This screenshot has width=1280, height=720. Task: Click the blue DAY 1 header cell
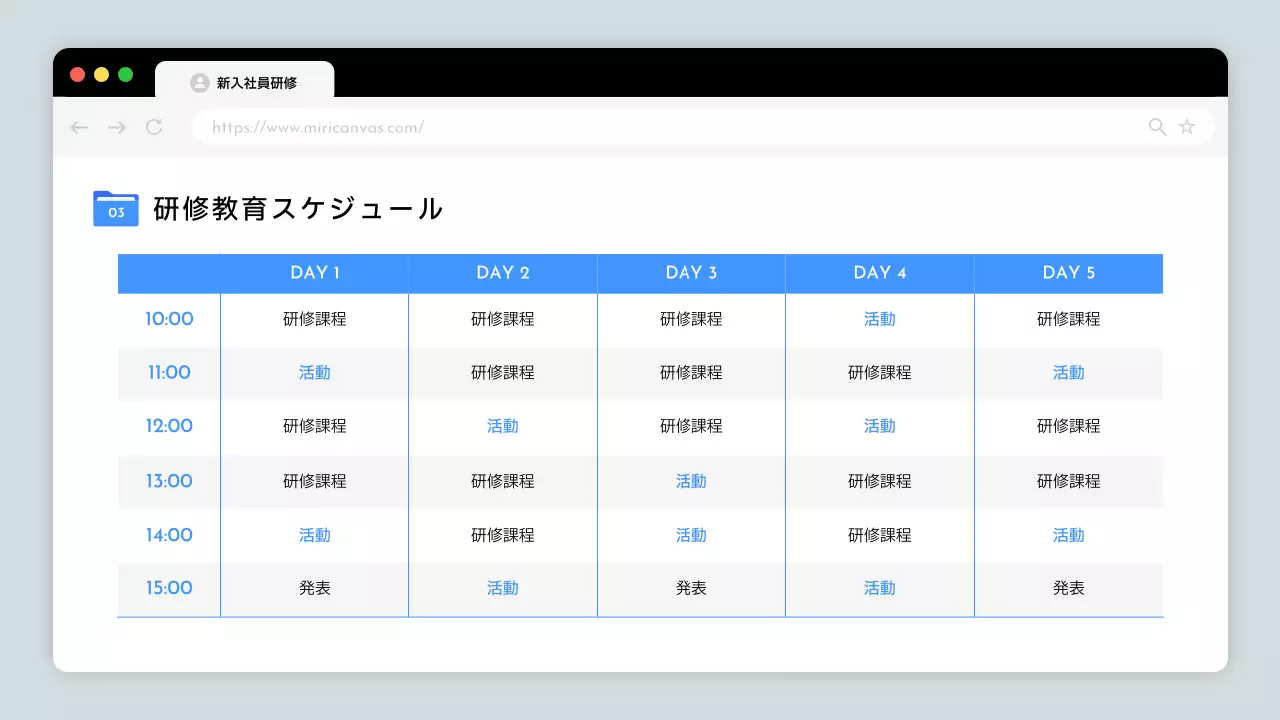(x=314, y=273)
